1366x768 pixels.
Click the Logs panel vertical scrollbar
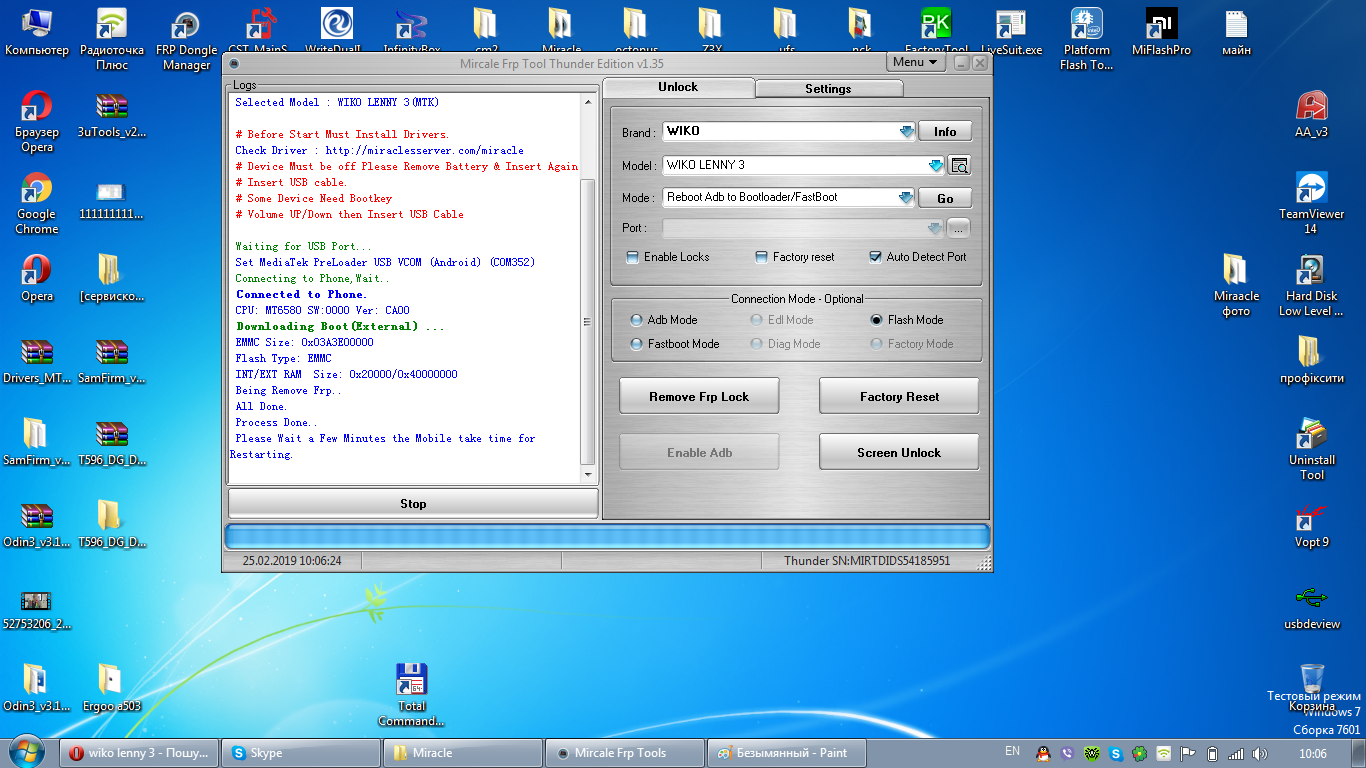(x=588, y=289)
